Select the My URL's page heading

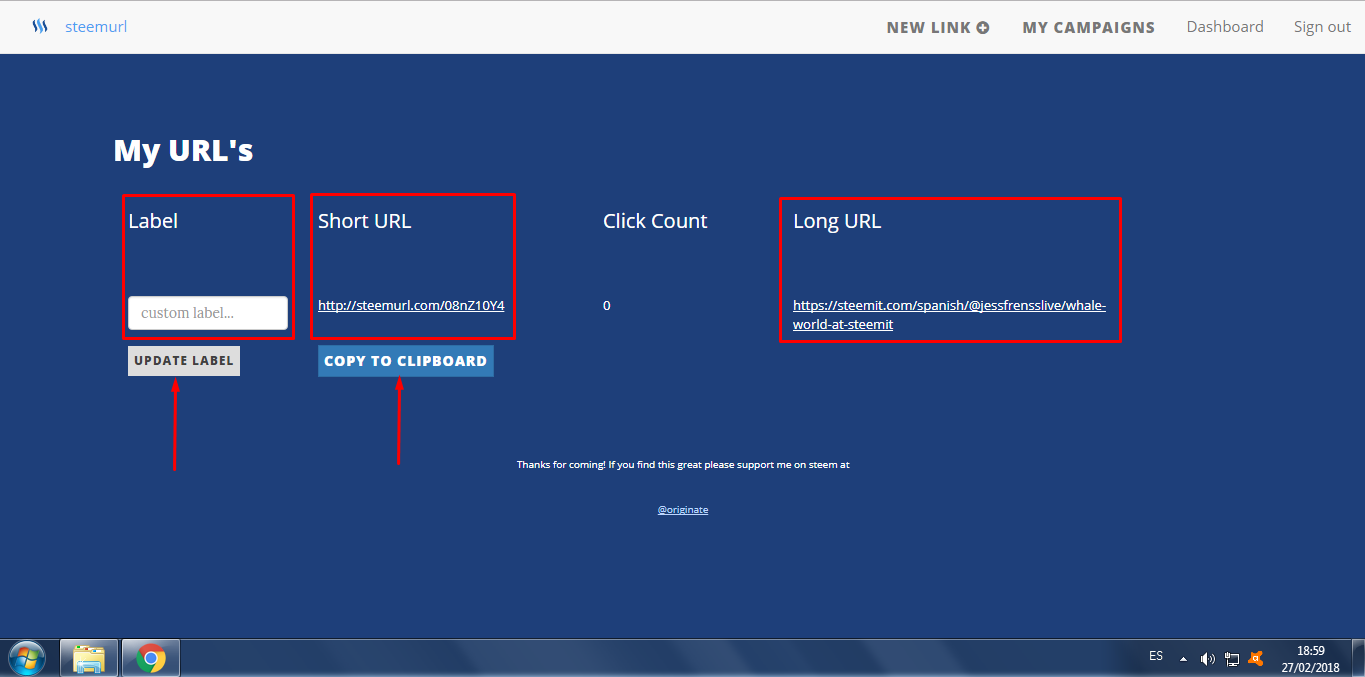[x=183, y=150]
